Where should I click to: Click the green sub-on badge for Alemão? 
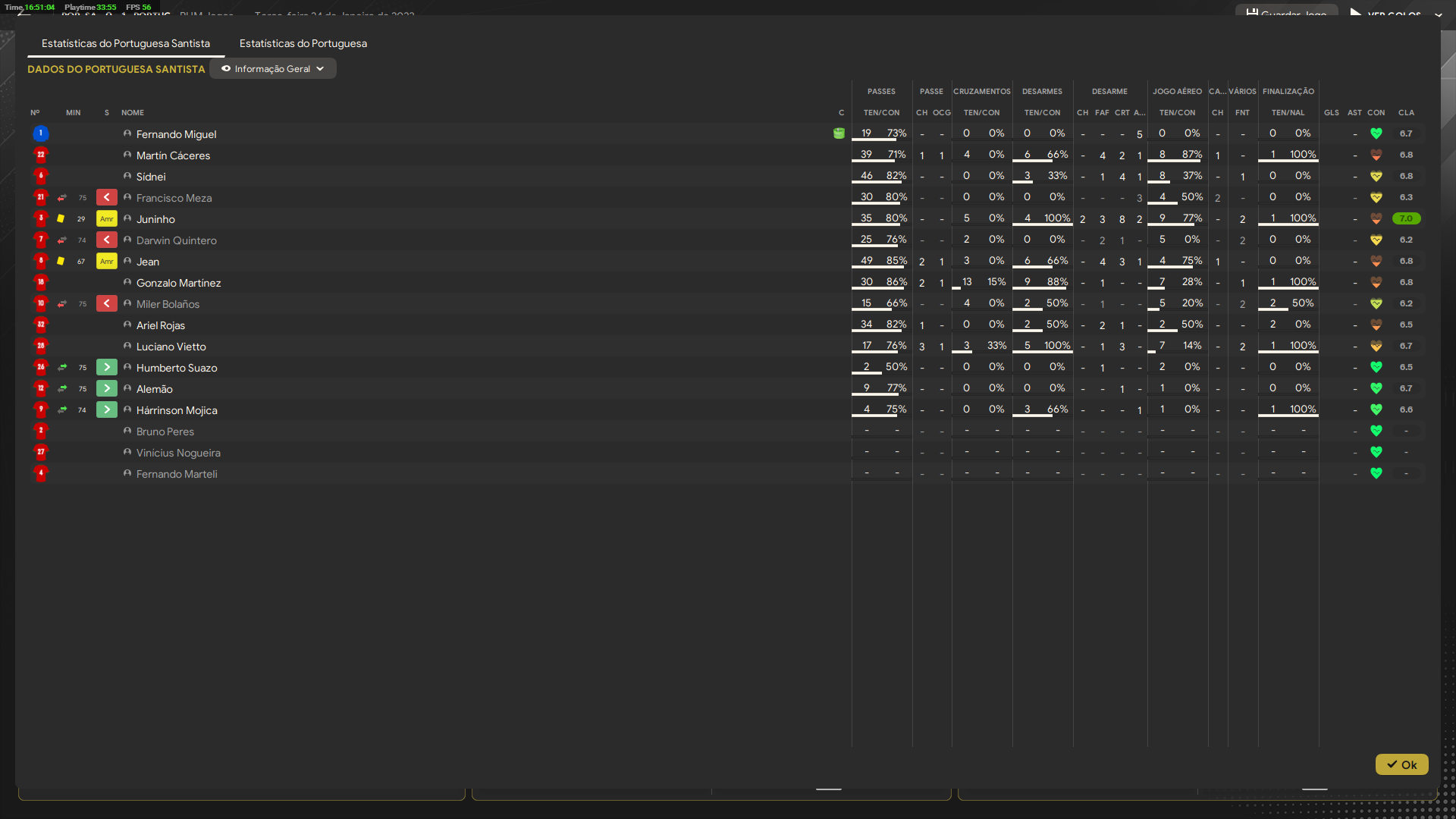(107, 388)
